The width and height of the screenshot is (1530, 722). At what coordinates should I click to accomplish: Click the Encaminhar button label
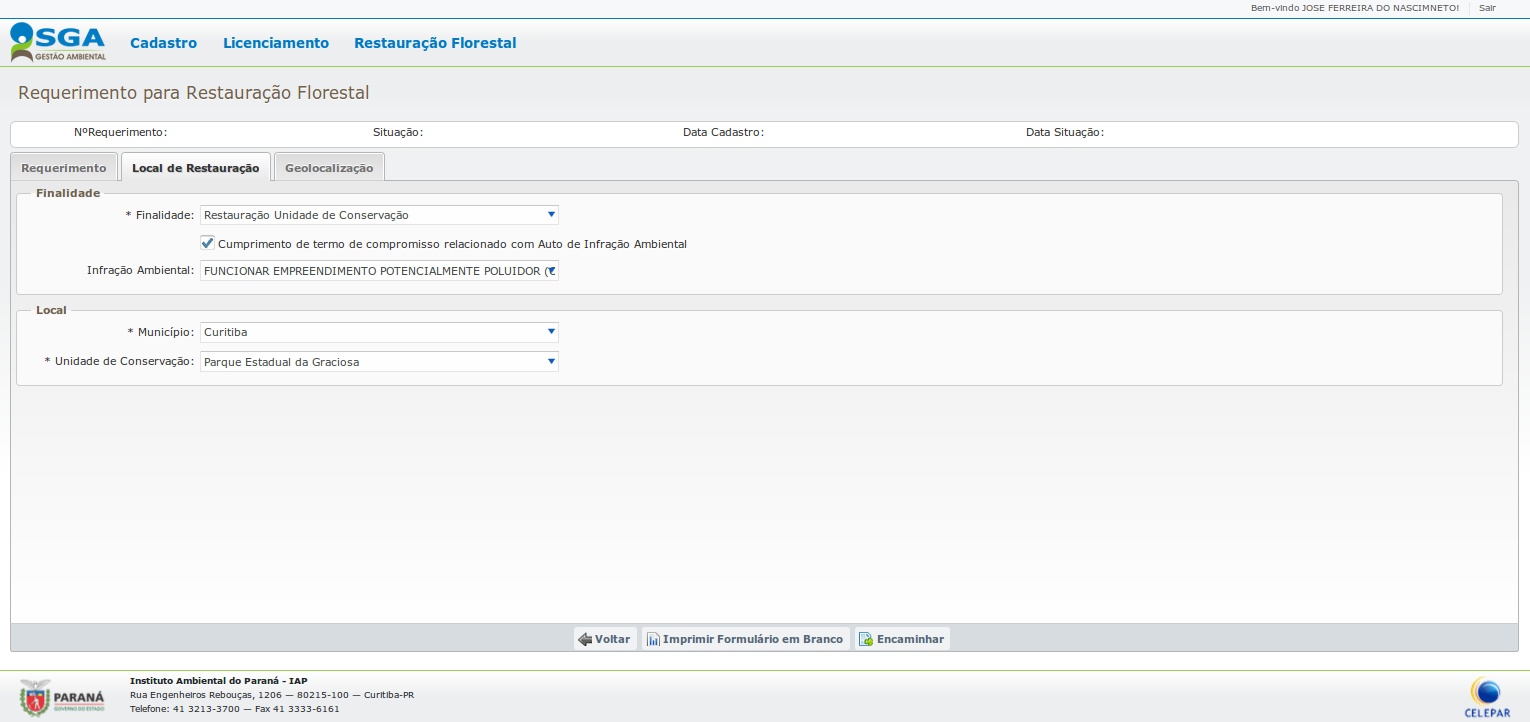910,639
